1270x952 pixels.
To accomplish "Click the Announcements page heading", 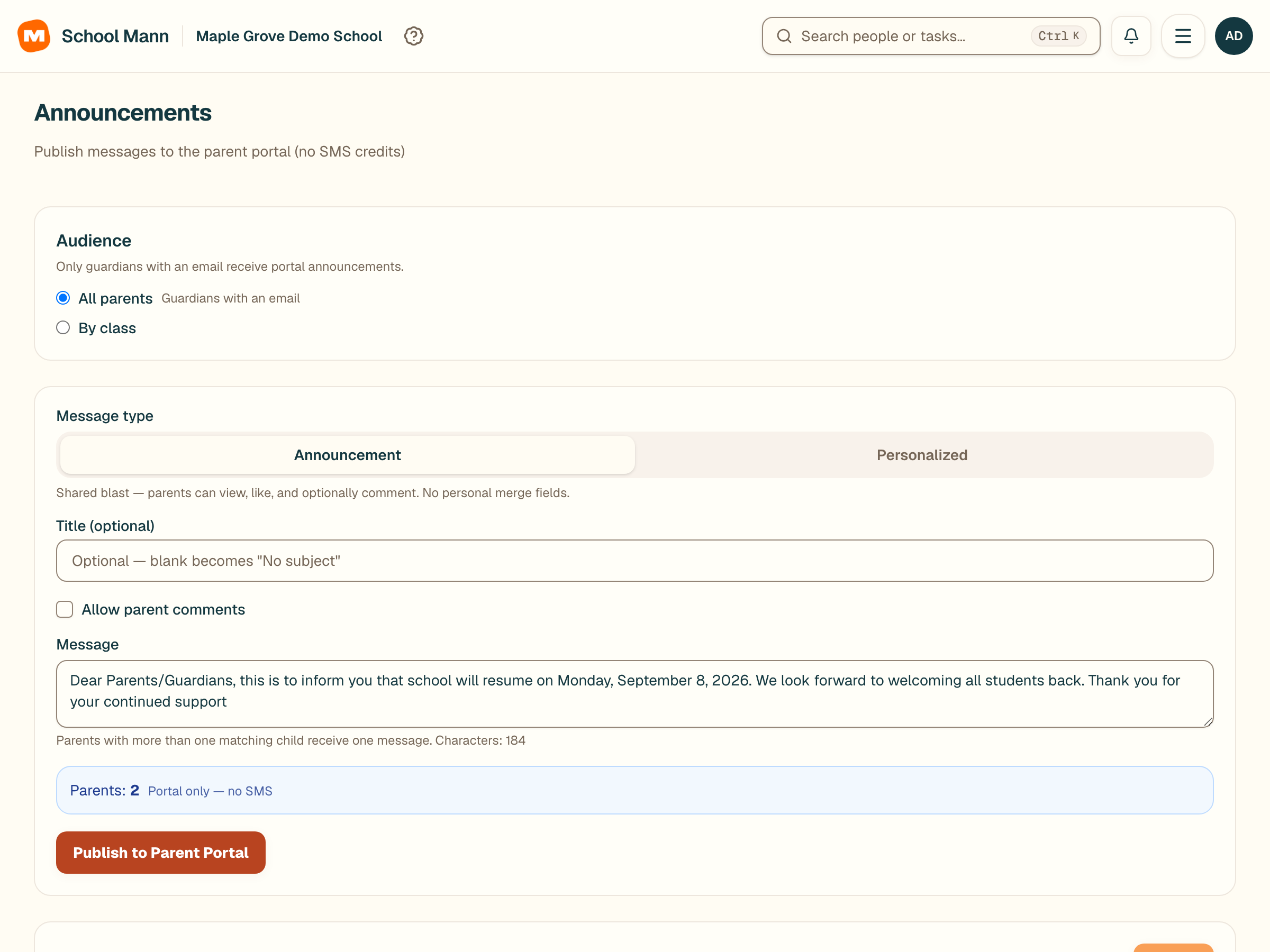I will pyautogui.click(x=123, y=113).
